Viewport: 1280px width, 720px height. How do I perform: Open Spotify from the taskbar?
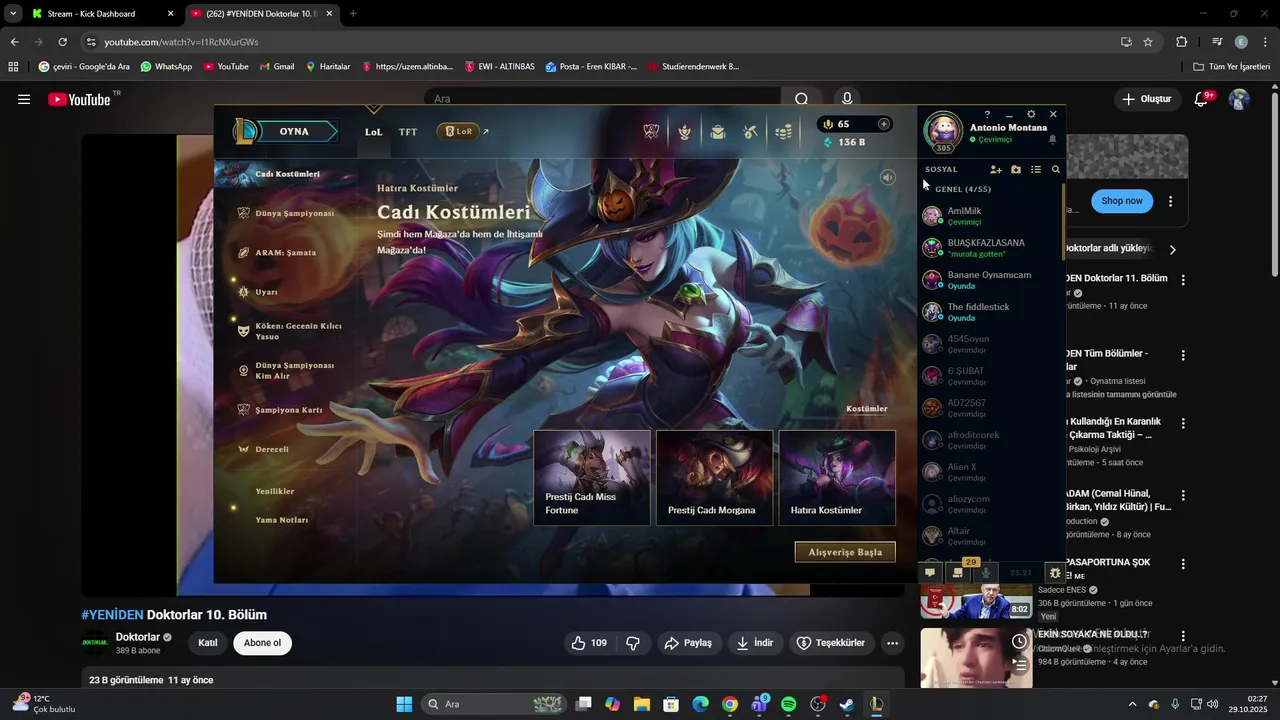[788, 704]
